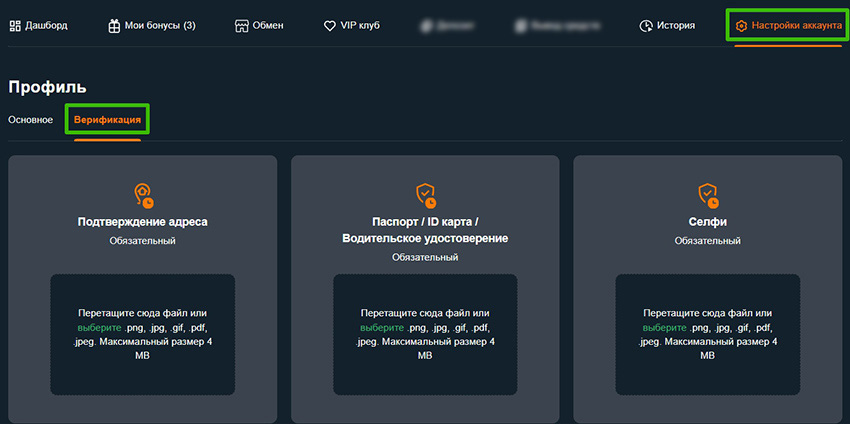Click the heart icon for VIP клуб
Screen dimensions: 850x424
point(330,26)
